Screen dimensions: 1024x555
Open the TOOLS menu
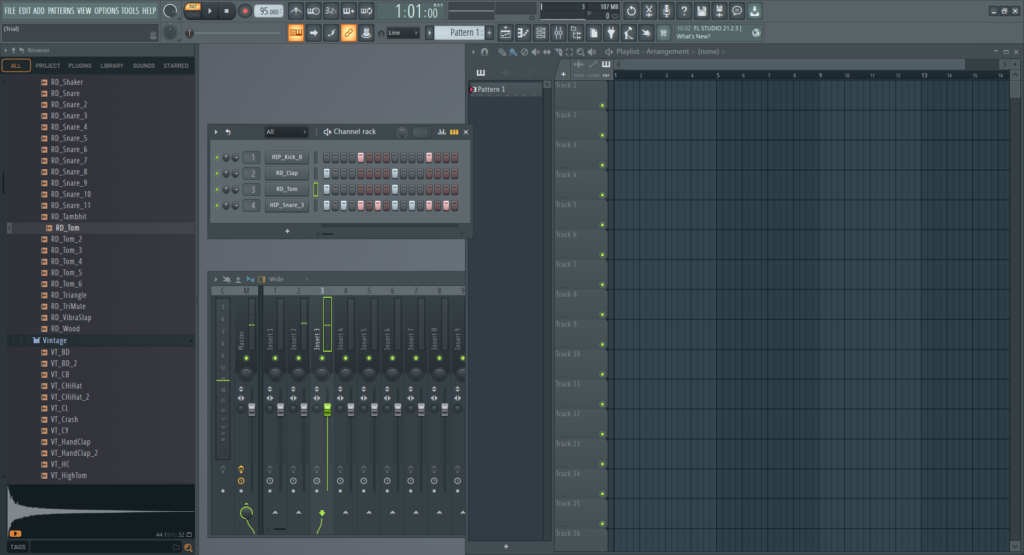pos(130,10)
